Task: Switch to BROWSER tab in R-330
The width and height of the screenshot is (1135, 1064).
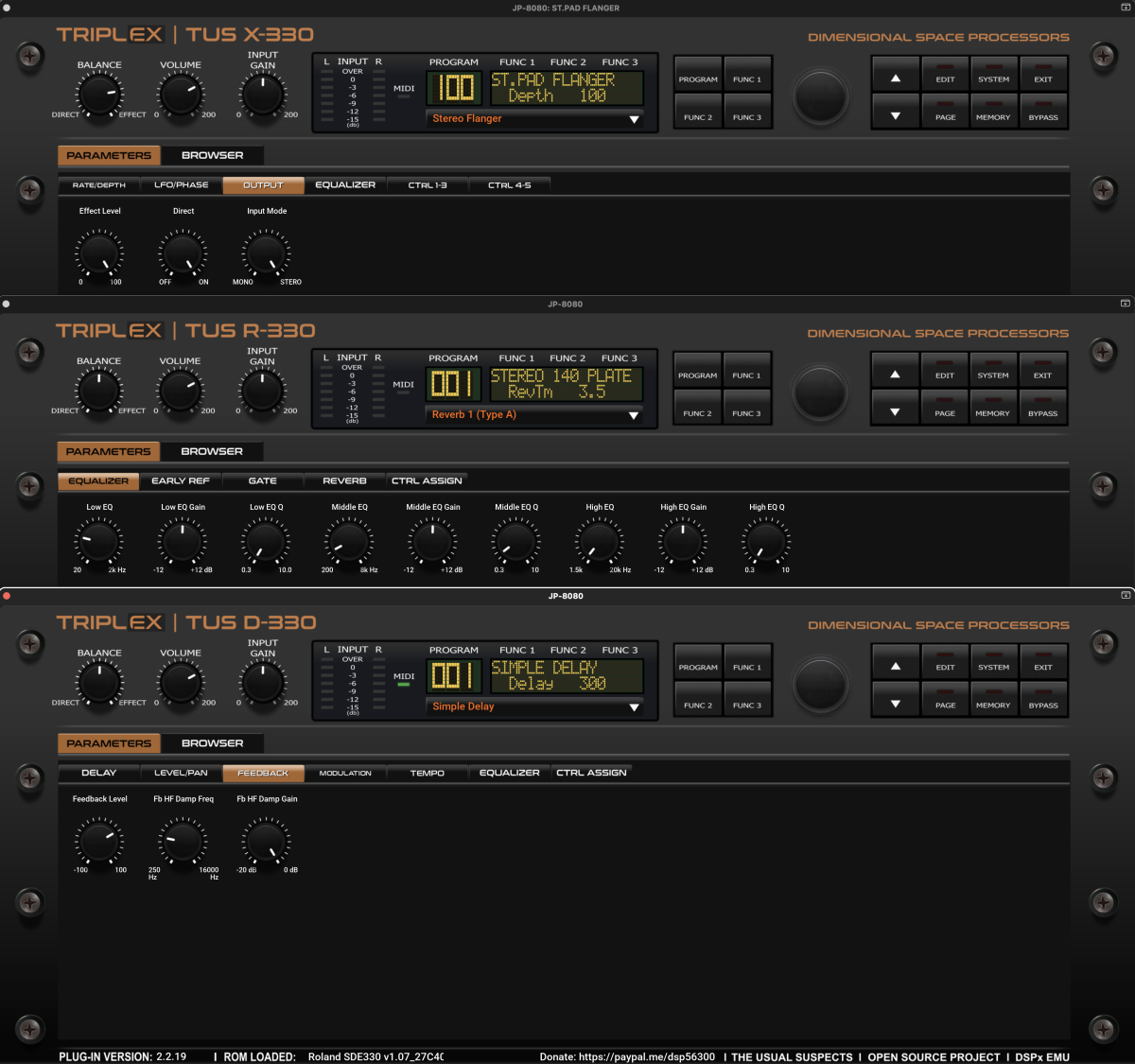Action: click(x=212, y=451)
